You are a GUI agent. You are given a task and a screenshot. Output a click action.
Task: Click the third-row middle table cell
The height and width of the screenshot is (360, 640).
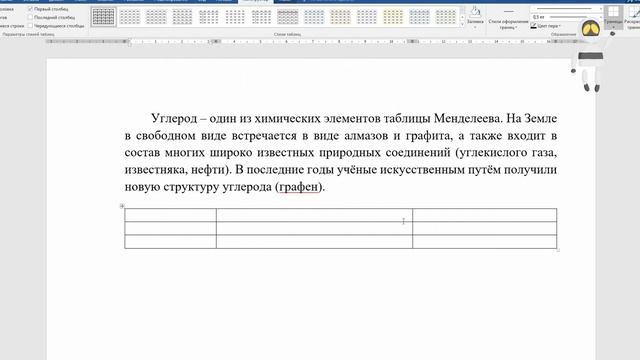point(314,241)
